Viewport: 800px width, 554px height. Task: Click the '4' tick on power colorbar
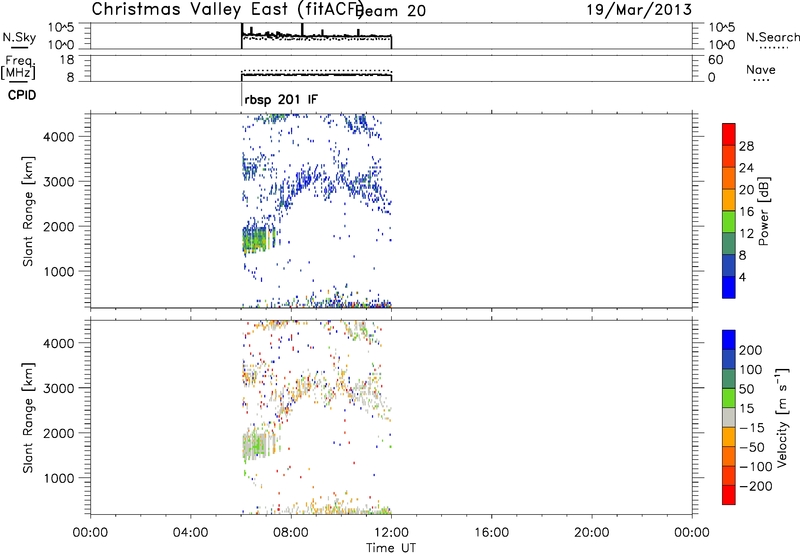[743, 277]
